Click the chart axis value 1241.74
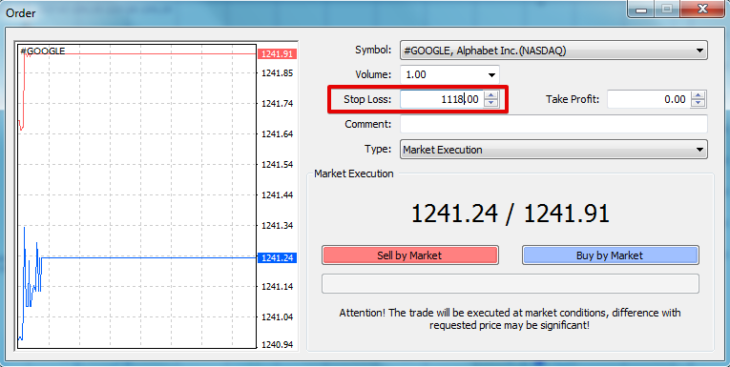This screenshot has width=730, height=367. pyautogui.click(x=277, y=104)
